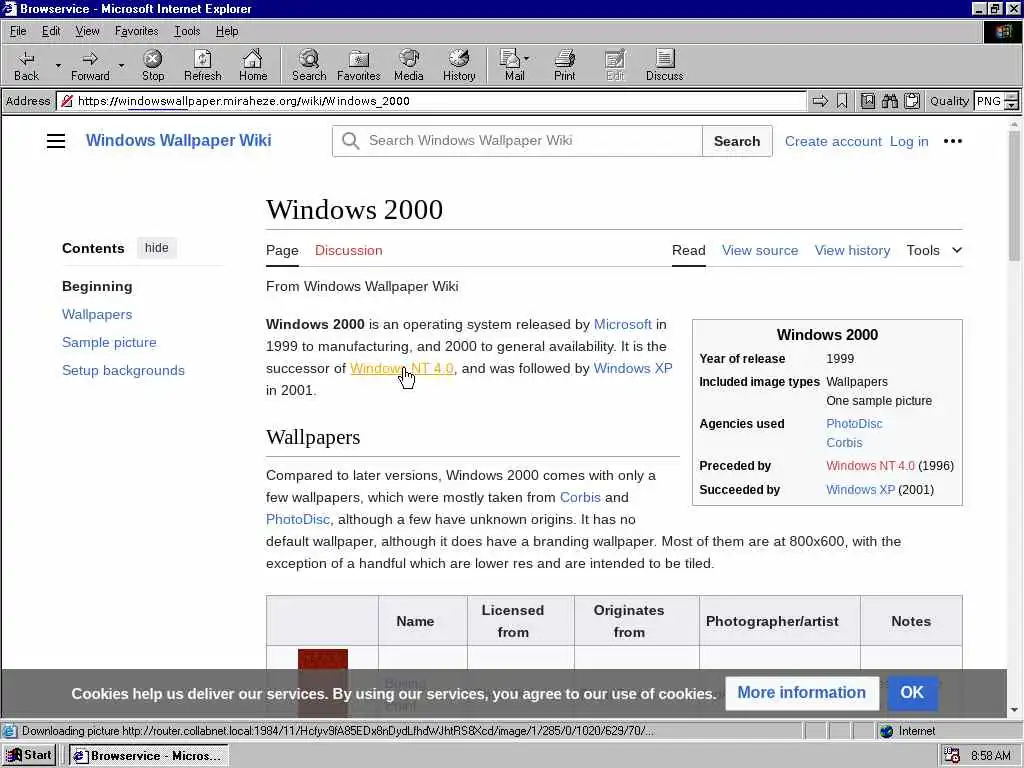
Task: Click the clipboard icon in address row
Action: [x=912, y=101]
